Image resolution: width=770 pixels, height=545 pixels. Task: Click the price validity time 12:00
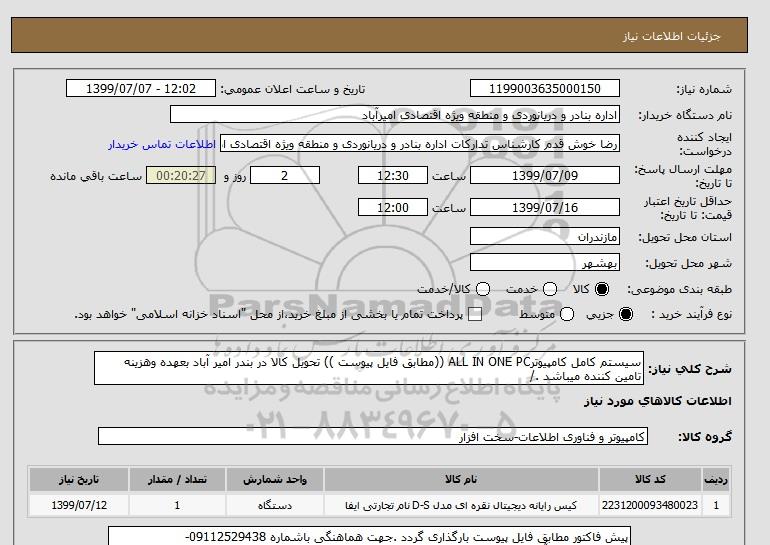(x=393, y=207)
